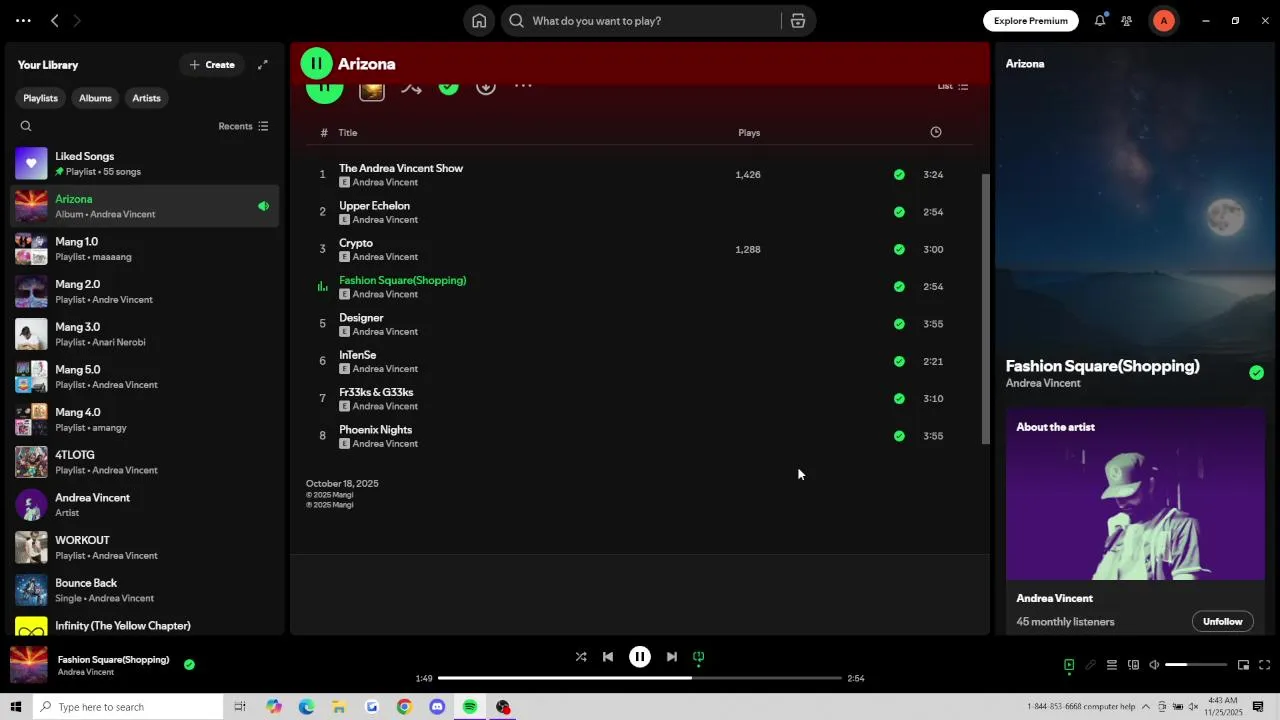Screen dimensions: 1280x720
Task: Open the Andrea Vincent link under Designer
Action: 385,332
